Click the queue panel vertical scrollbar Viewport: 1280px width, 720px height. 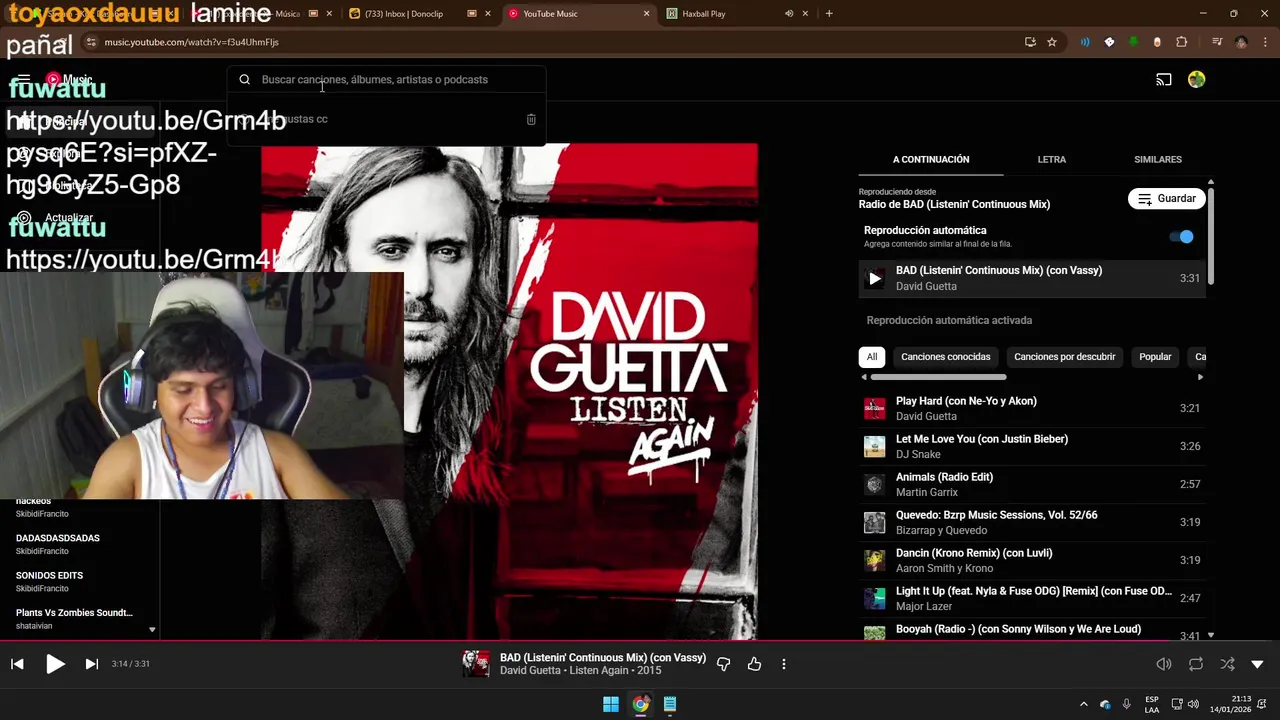(x=1211, y=235)
